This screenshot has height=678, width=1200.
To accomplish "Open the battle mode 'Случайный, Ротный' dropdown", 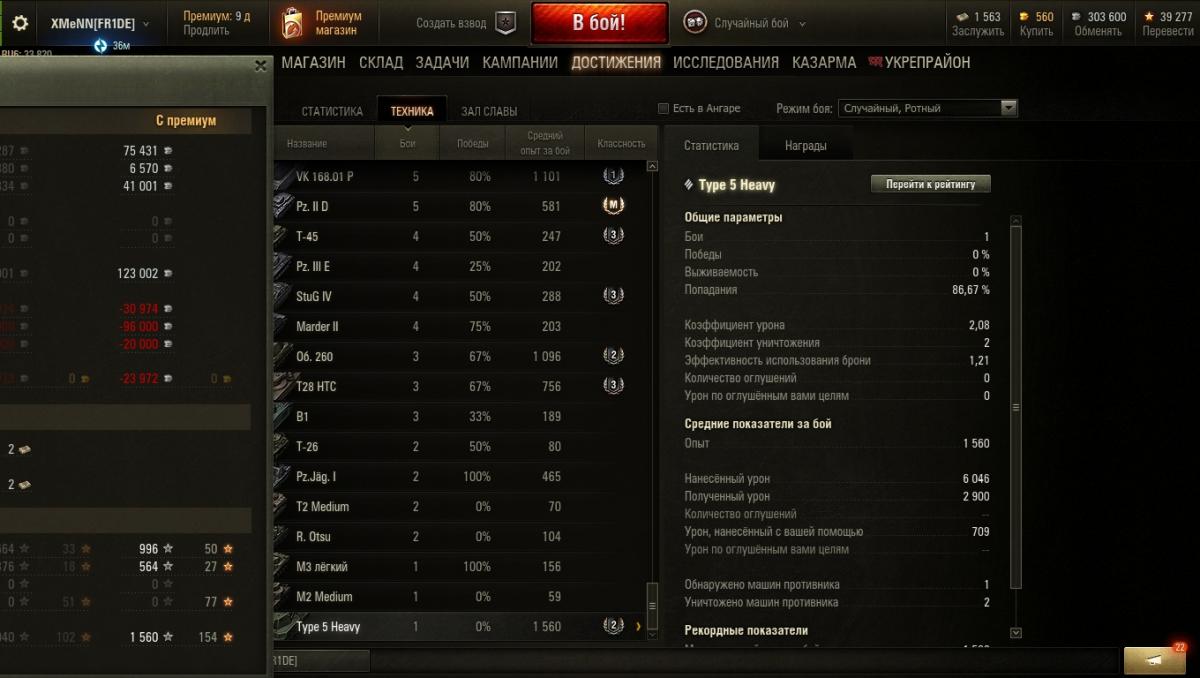I will (928, 108).
